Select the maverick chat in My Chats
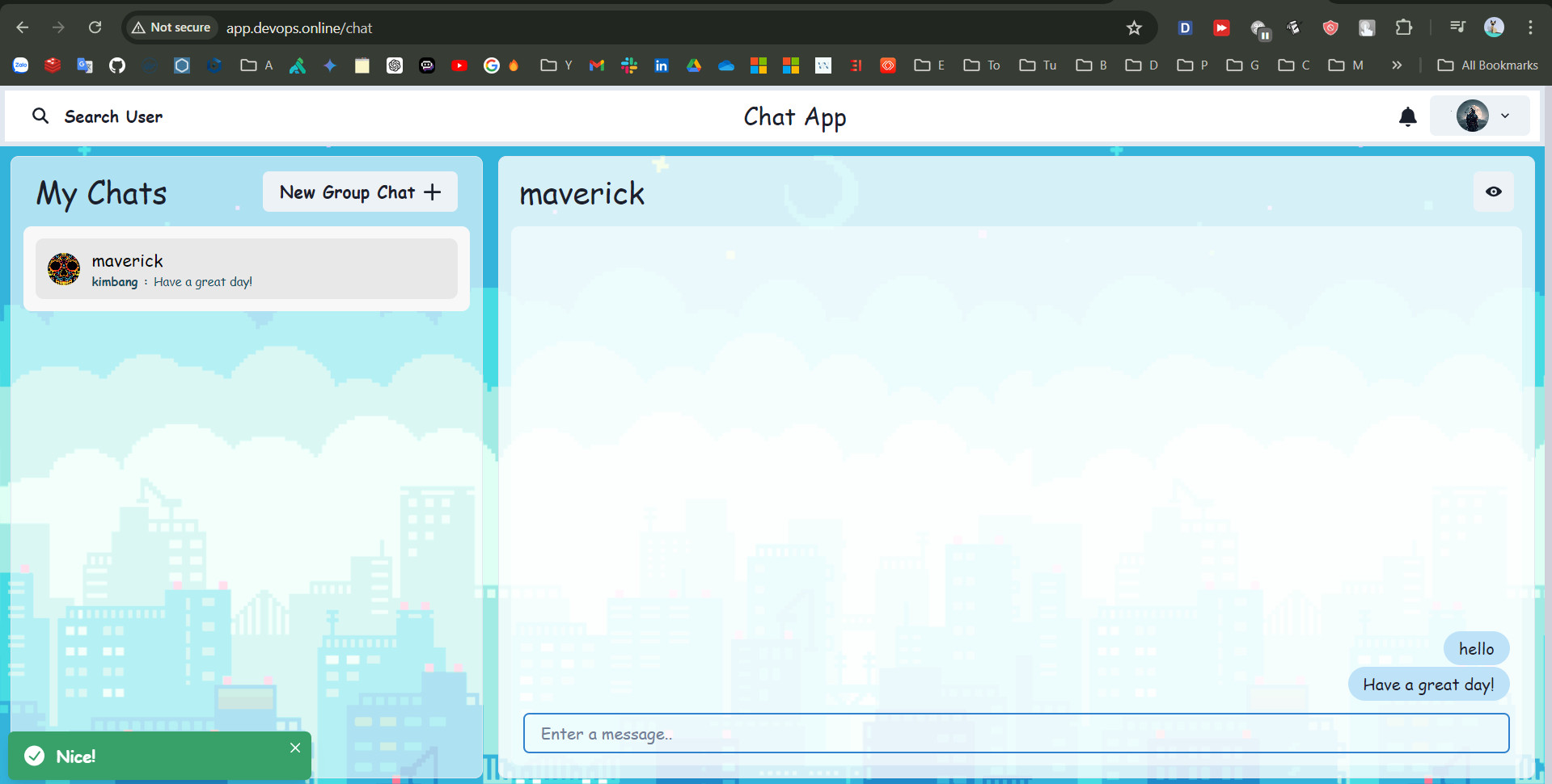This screenshot has height=784, width=1552. coord(247,269)
